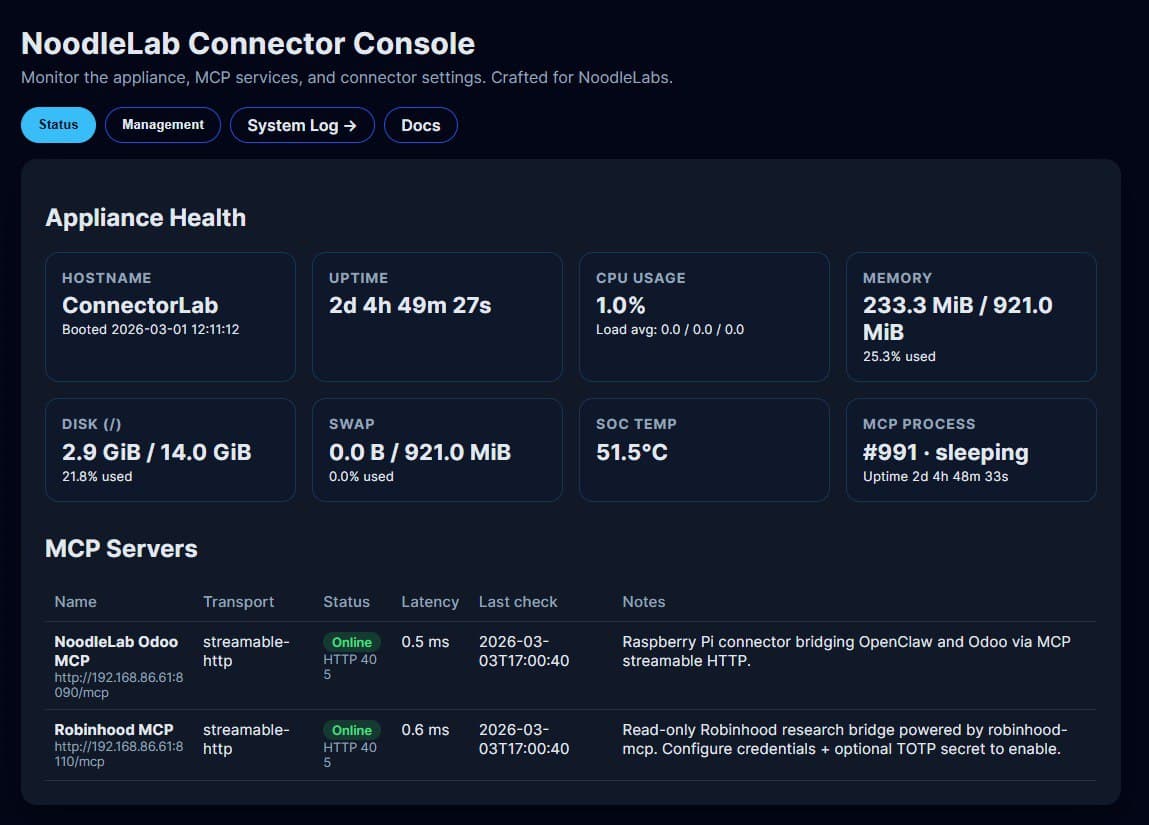Select memory value 233.3 MiB / 921.0 MiB
The width and height of the screenshot is (1149, 825).
point(957,318)
